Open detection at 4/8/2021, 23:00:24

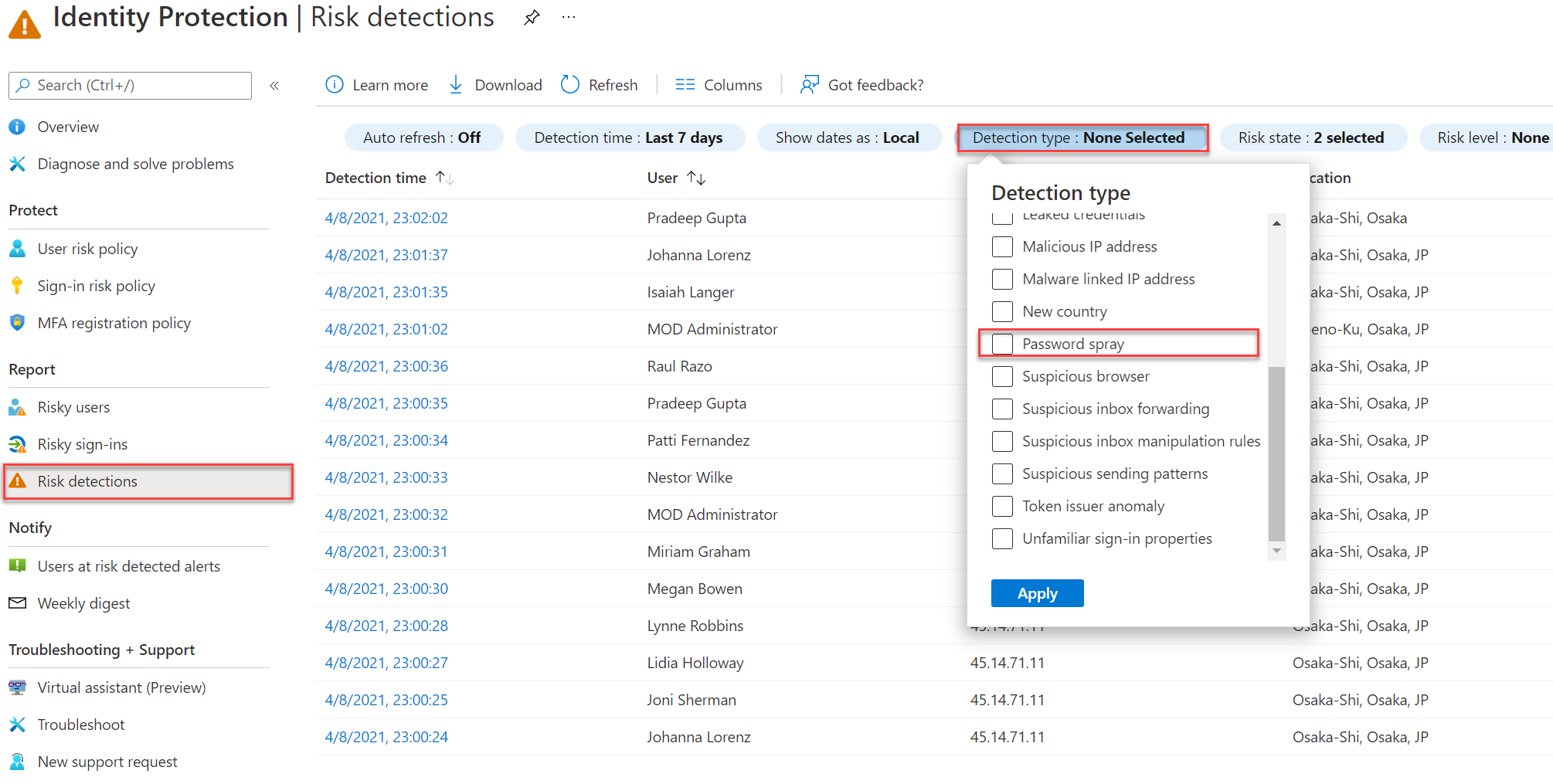[386, 737]
